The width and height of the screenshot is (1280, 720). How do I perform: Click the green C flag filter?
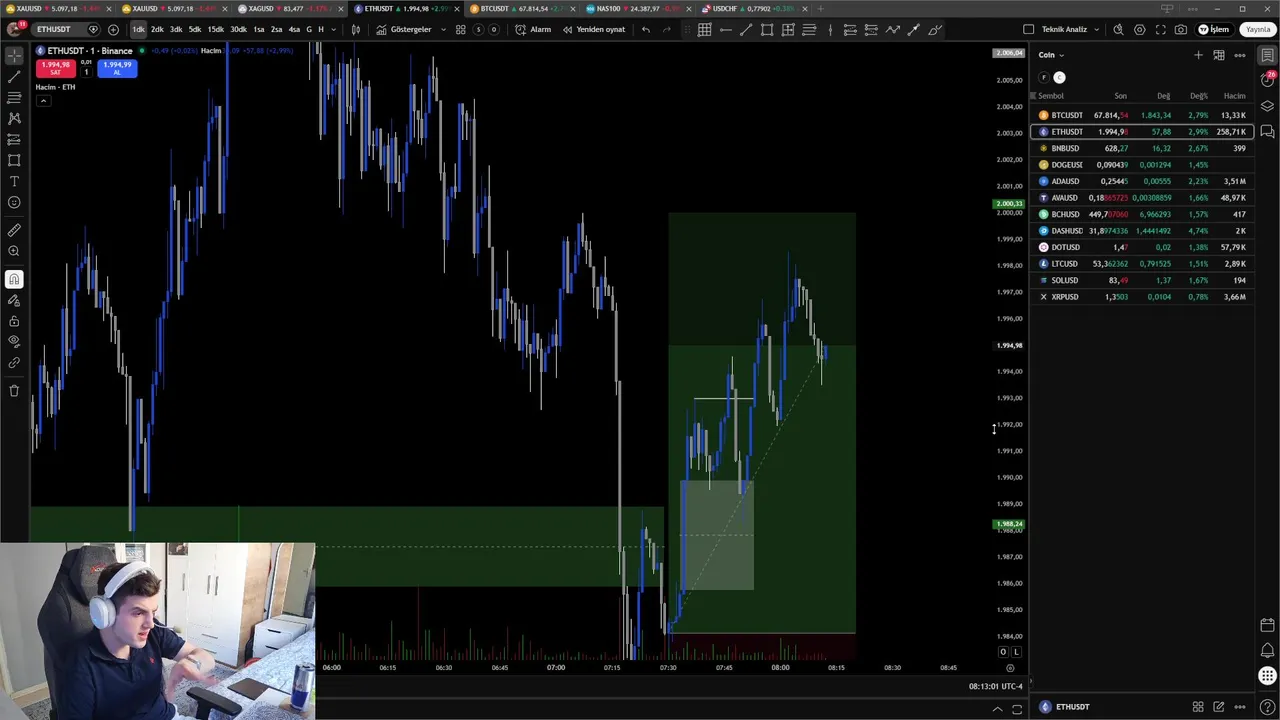(x=1060, y=77)
